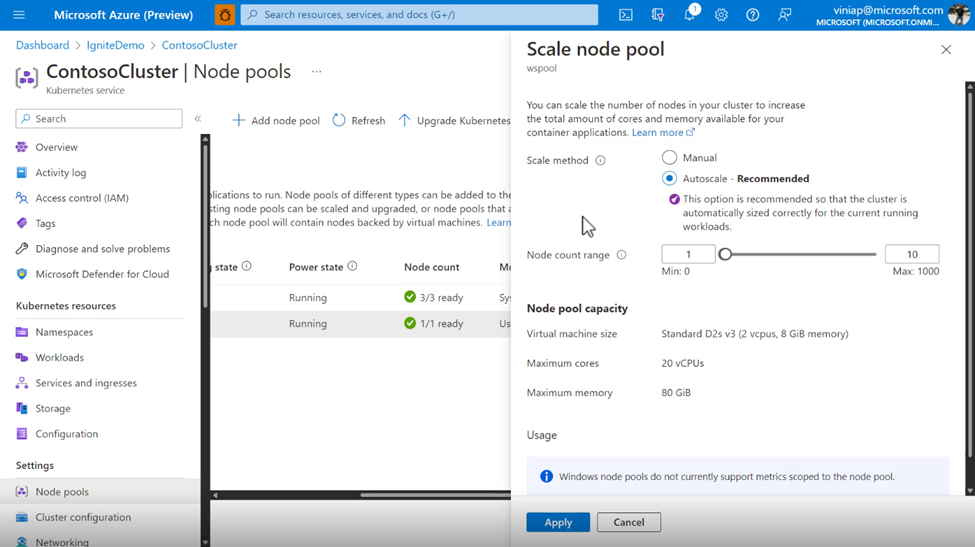Click the 80 GiB maximum memory value
Viewport: 975px width, 547px height.
click(x=676, y=393)
